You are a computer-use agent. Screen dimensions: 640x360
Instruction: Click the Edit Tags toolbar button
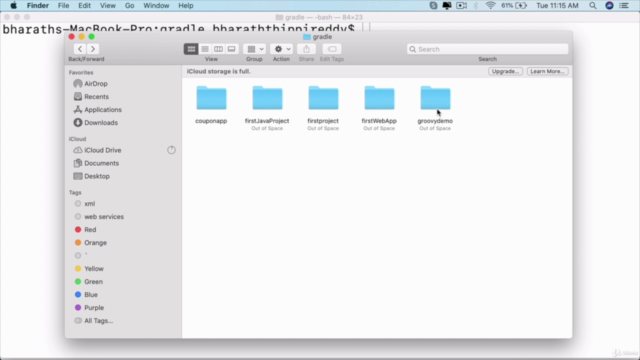click(332, 49)
